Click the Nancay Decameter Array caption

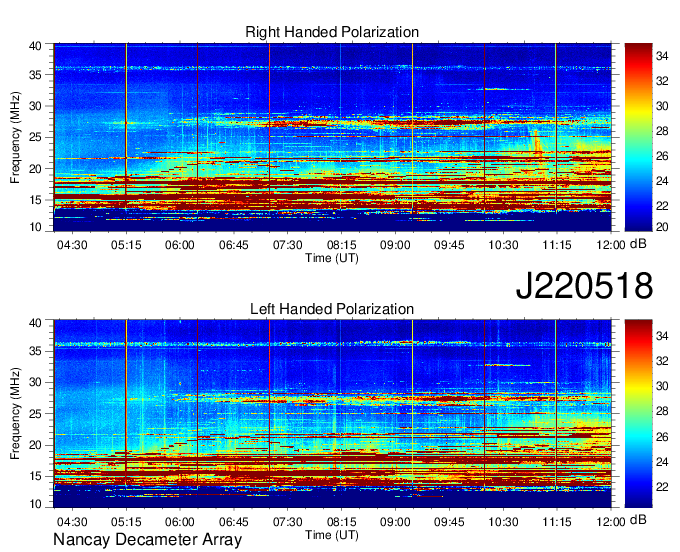click(147, 539)
